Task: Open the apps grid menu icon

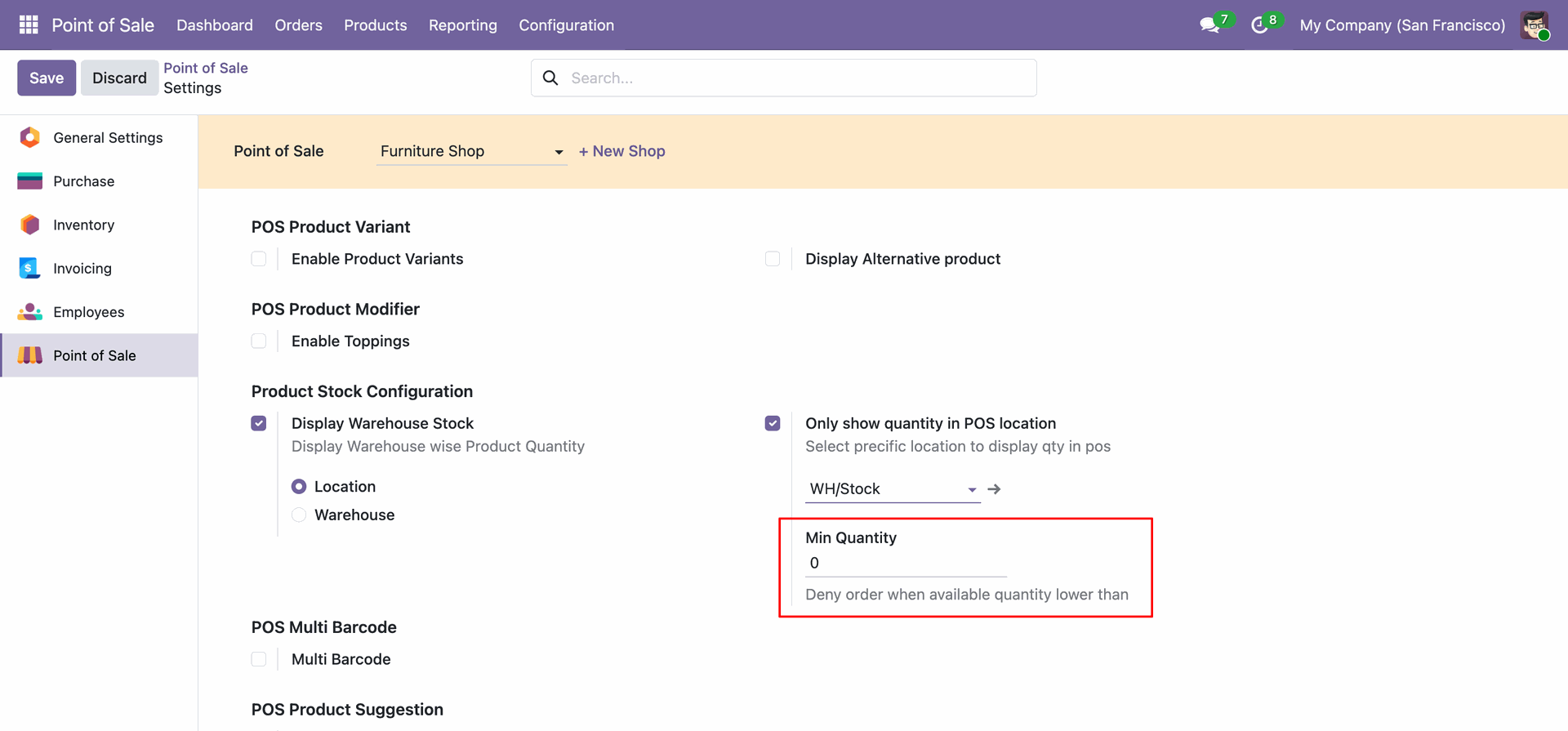Action: coord(29,25)
